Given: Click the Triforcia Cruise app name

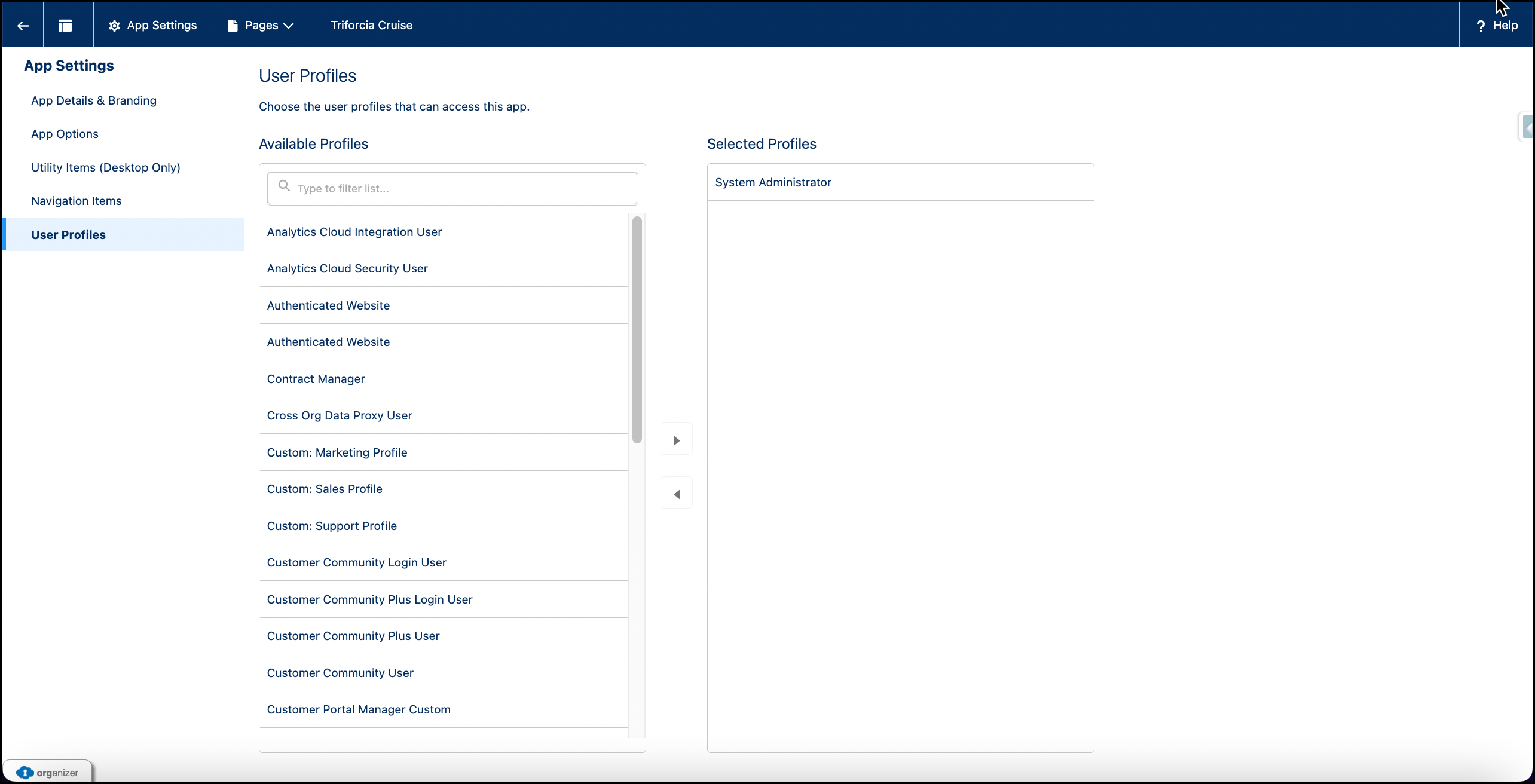Looking at the screenshot, I should (x=372, y=25).
